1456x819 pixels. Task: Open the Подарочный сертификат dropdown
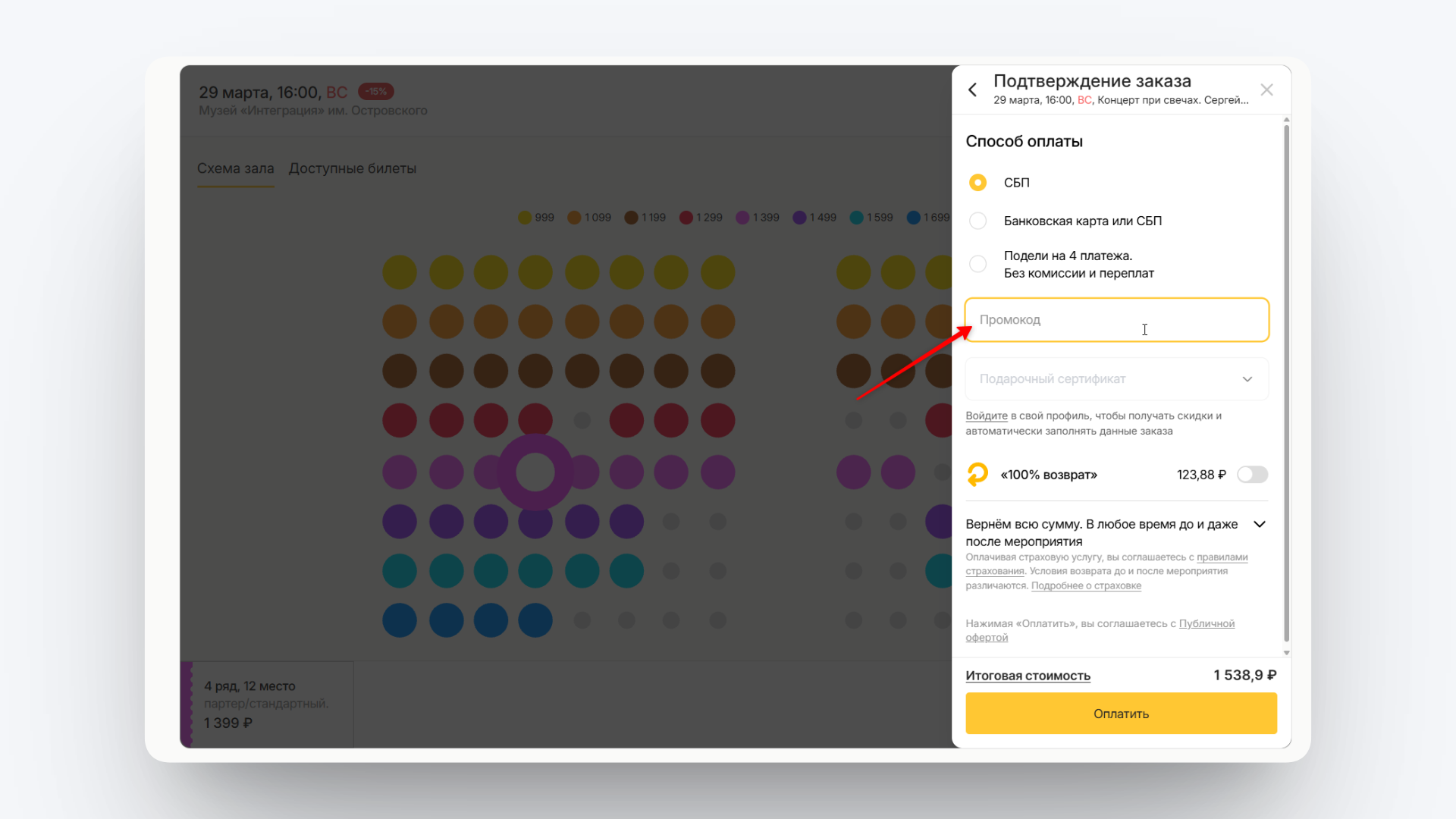[x=1116, y=379]
